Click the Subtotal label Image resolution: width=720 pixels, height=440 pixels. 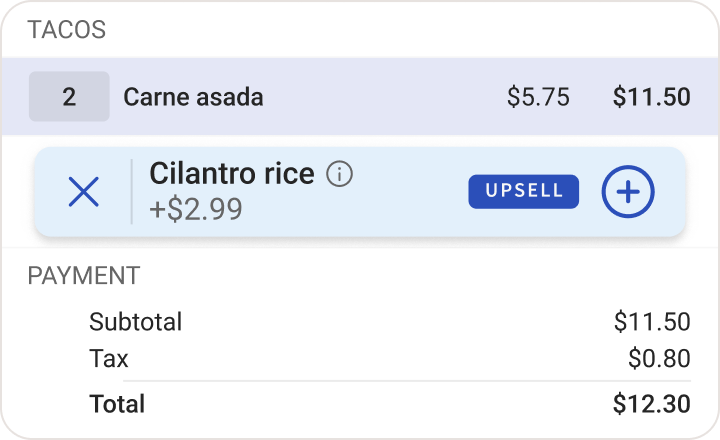coord(136,322)
